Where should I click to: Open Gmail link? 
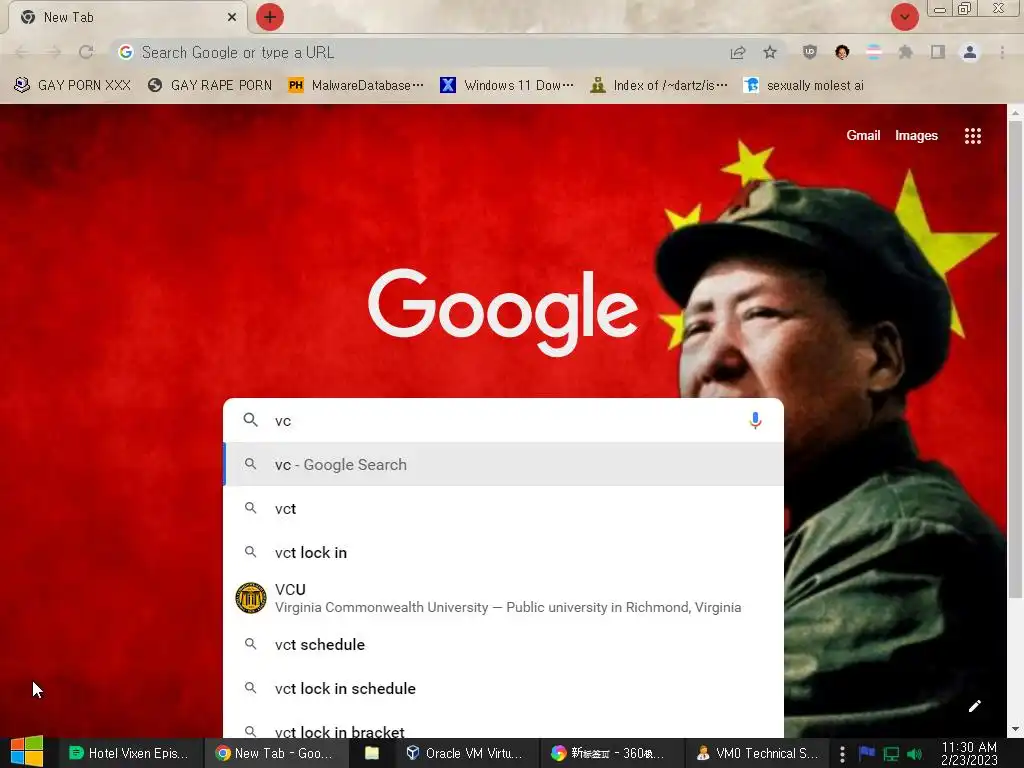863,135
